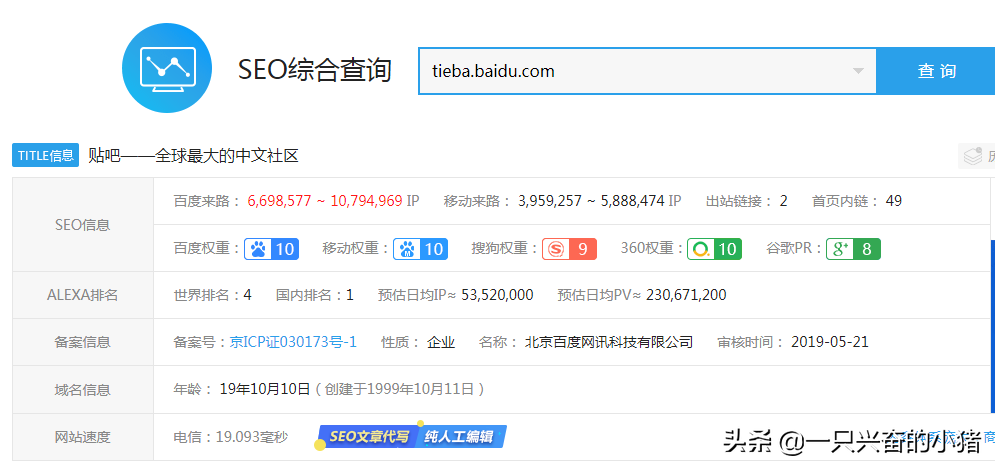Open the domain input dropdown arrow
This screenshot has width=995, height=468.
click(x=858, y=71)
